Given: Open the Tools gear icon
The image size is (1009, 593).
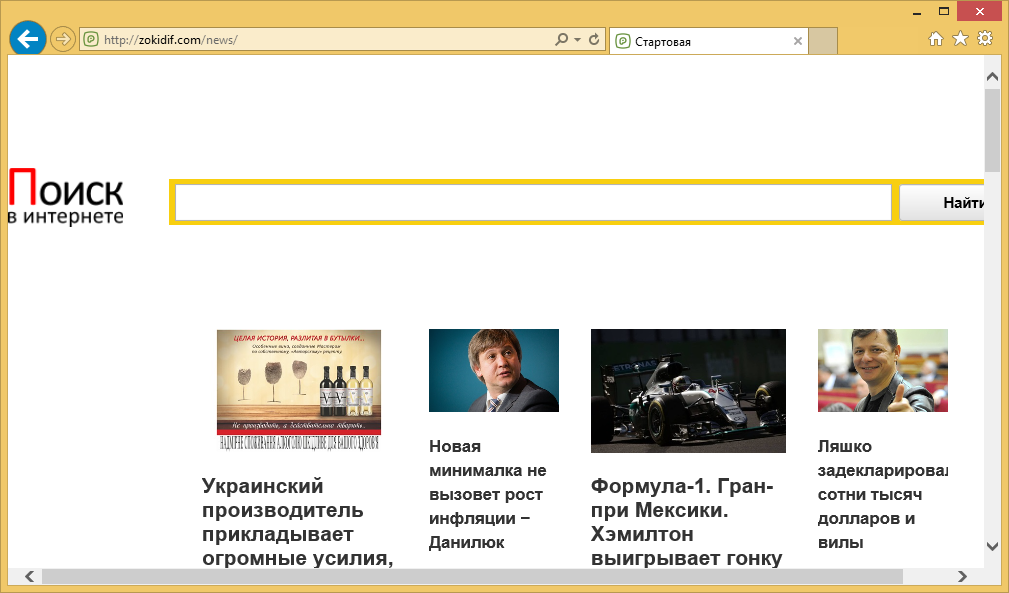Looking at the screenshot, I should click(x=985, y=39).
